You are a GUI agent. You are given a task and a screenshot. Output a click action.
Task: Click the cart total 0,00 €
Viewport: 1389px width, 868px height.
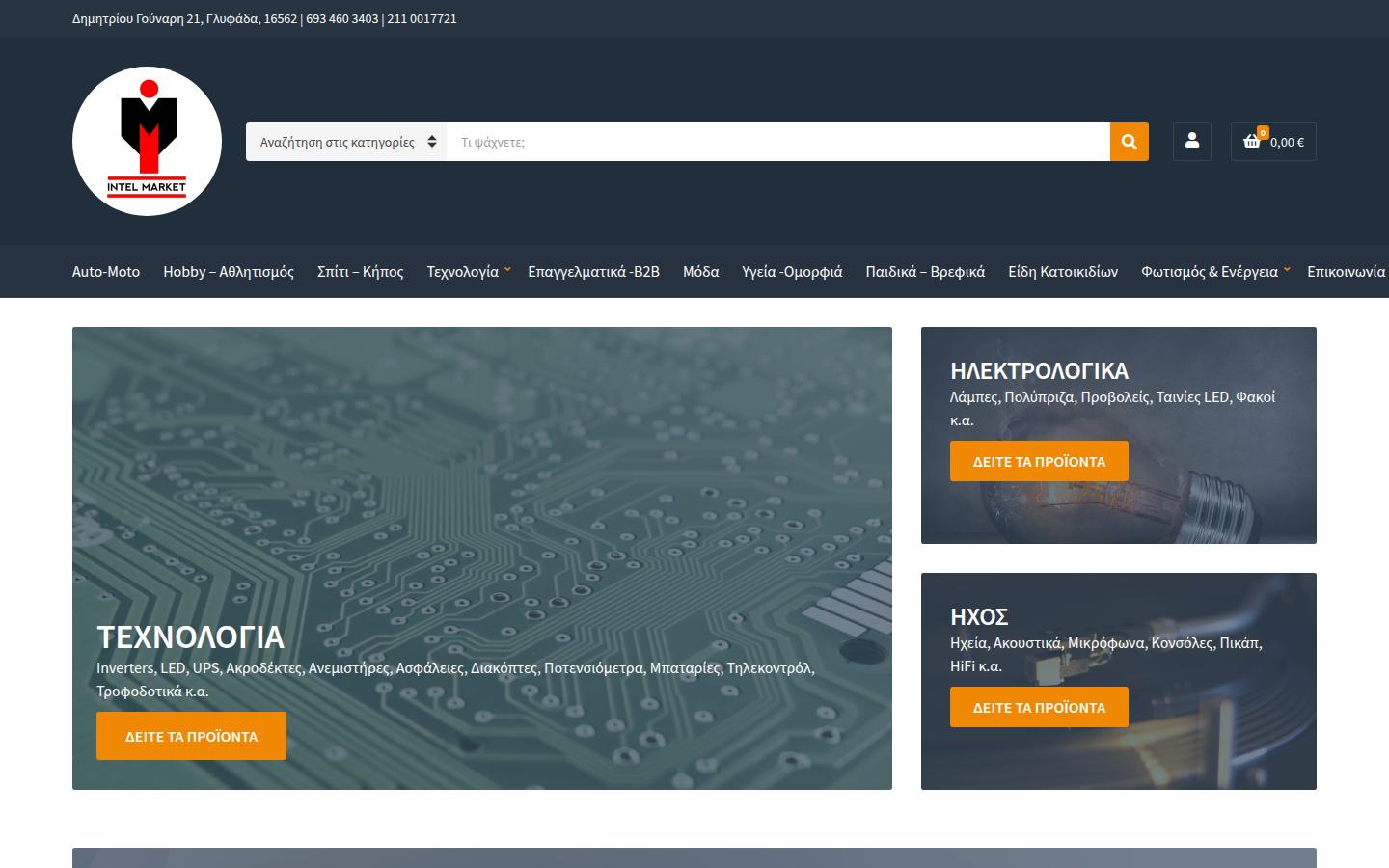tap(1287, 142)
